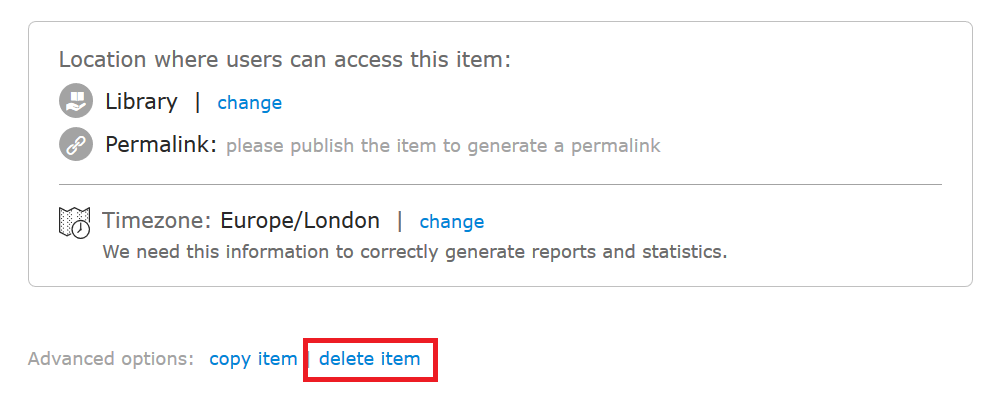995x396 pixels.
Task: Click the horizontal divider above Timezone
Action: 500,184
